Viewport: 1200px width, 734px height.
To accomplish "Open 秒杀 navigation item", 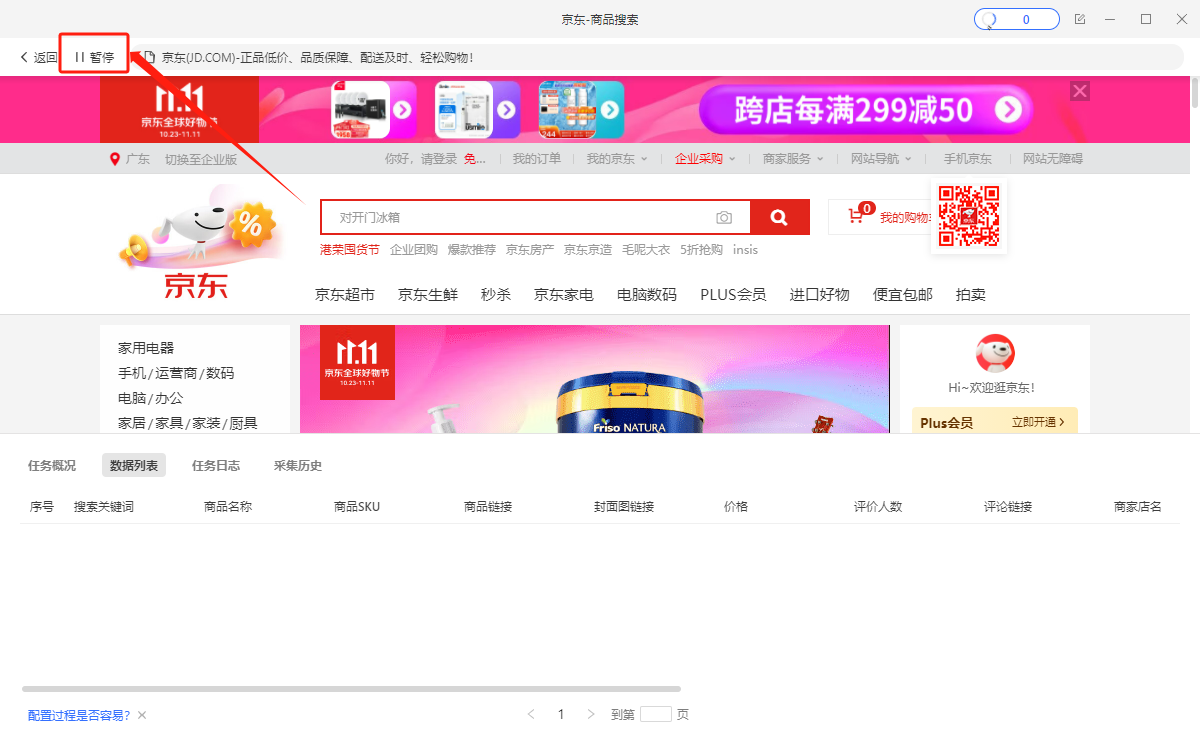I will [496, 294].
